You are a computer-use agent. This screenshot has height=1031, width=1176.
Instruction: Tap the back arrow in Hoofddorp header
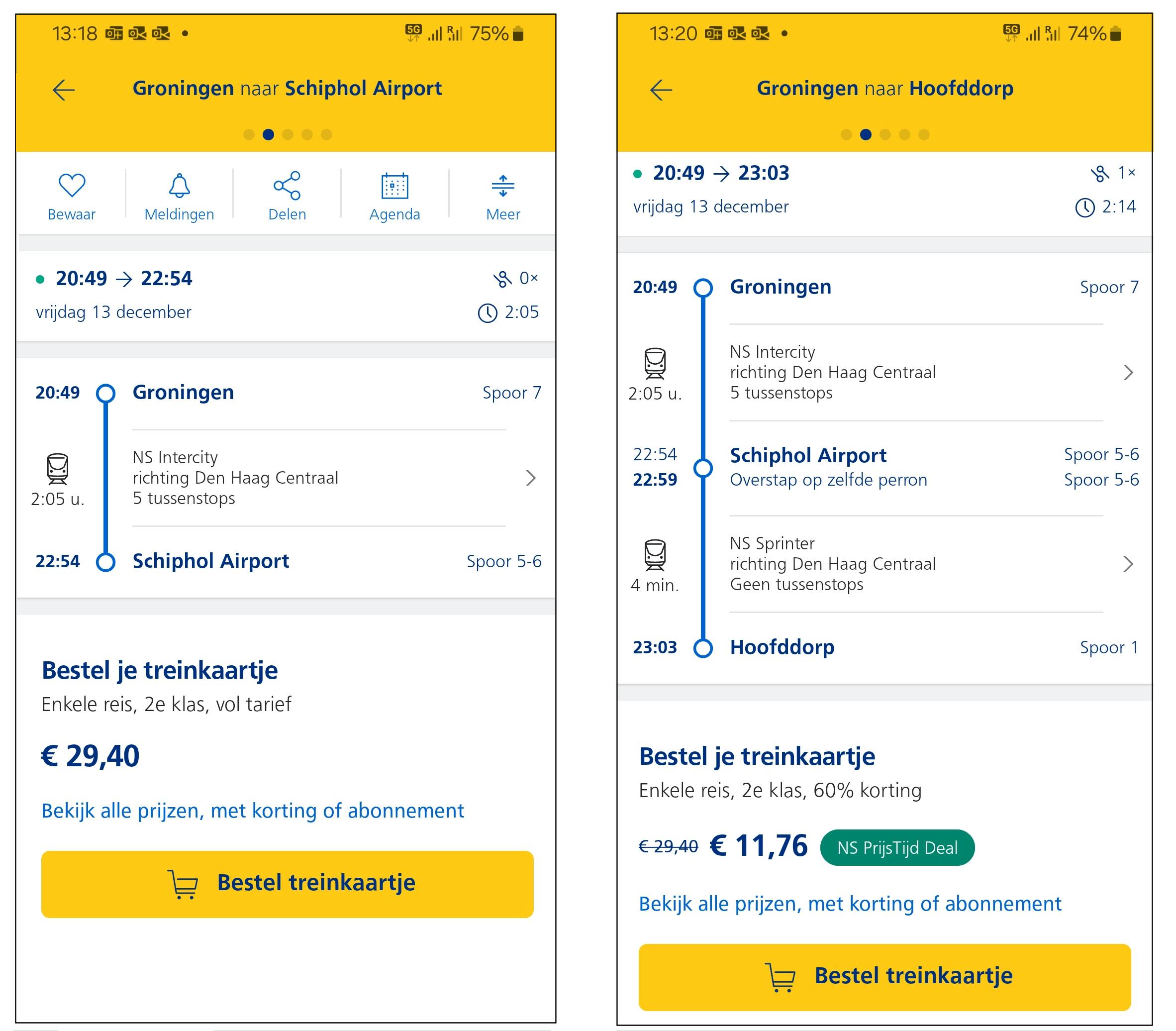point(661,90)
